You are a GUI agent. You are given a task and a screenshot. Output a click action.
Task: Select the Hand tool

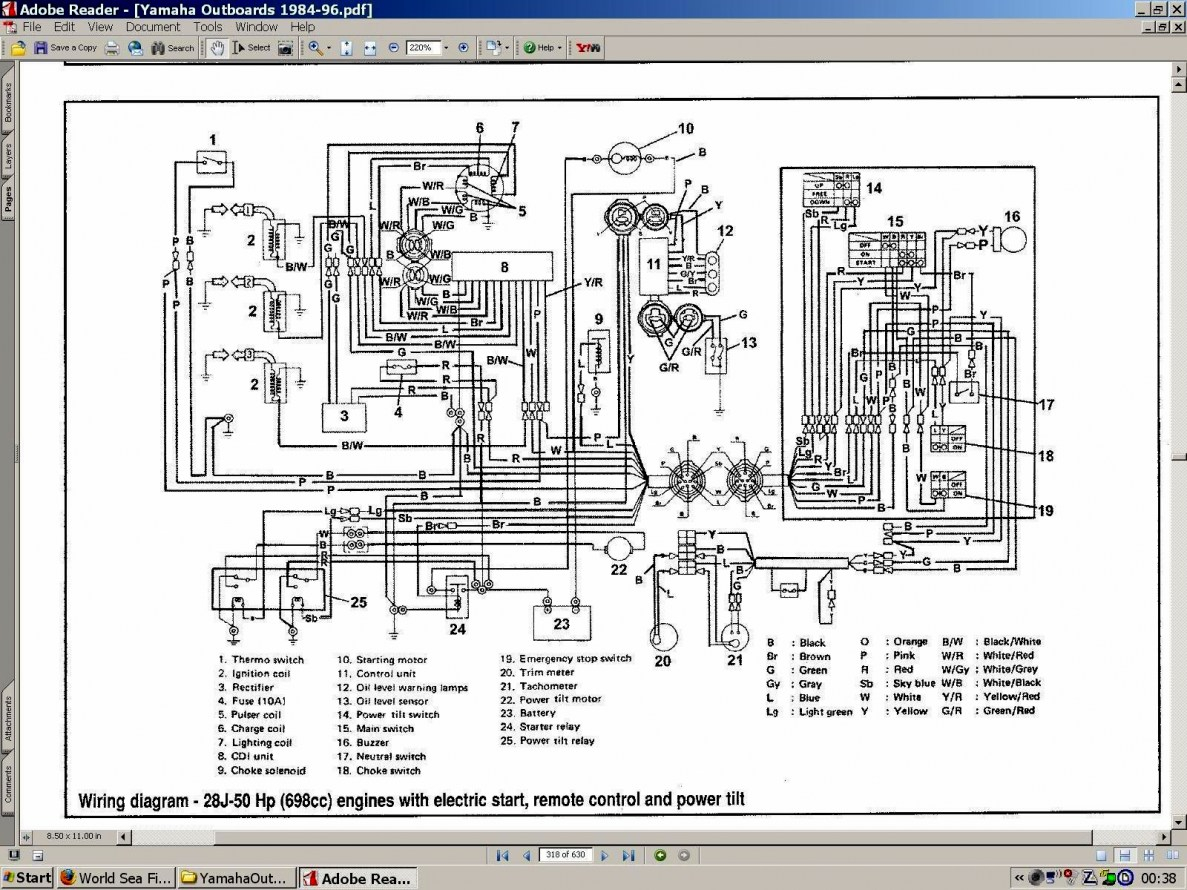tap(217, 48)
